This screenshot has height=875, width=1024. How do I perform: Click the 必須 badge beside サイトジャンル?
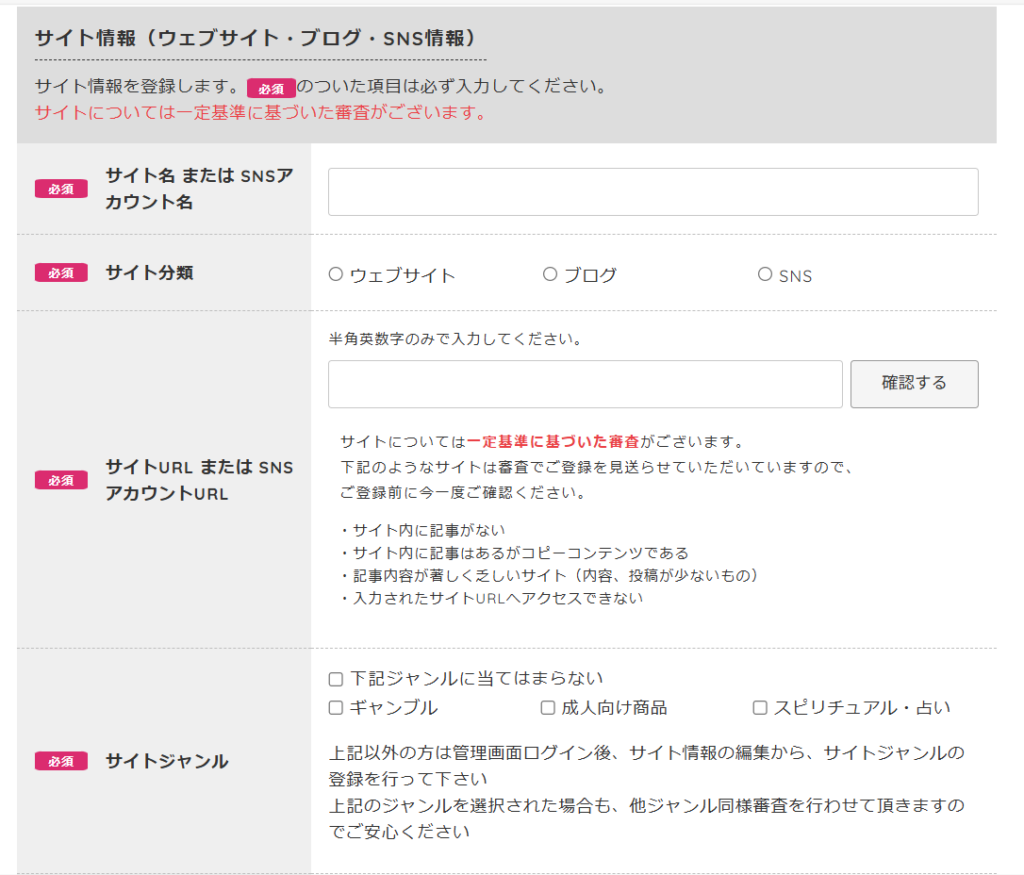point(61,762)
